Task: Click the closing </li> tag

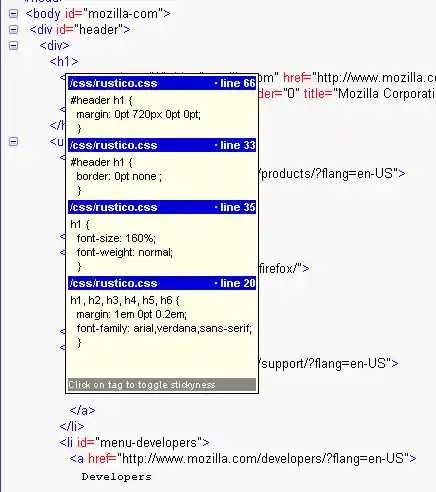Action: (72, 426)
